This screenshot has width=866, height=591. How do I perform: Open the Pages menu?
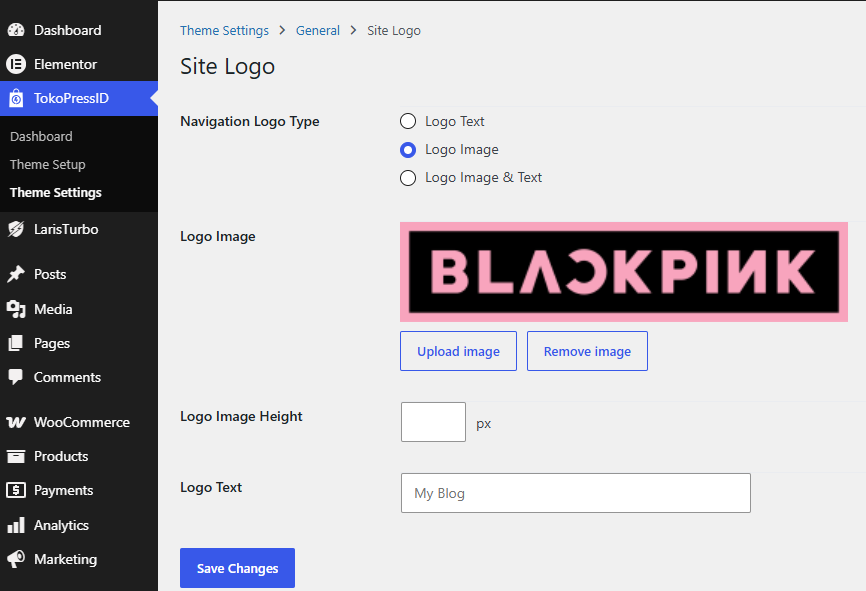tap(79, 343)
